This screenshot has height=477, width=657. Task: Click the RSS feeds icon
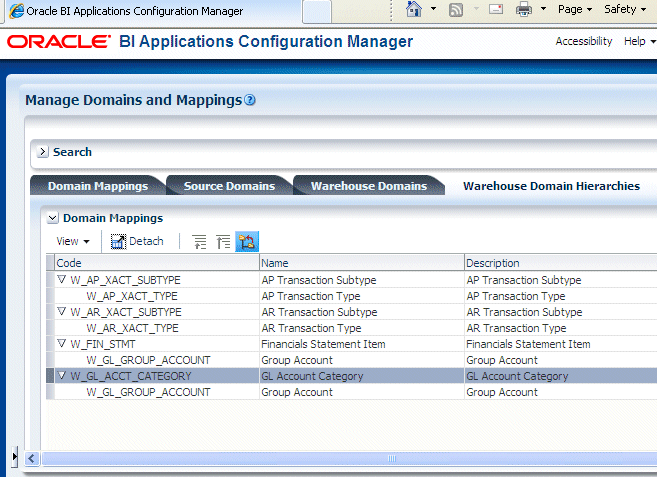[456, 10]
